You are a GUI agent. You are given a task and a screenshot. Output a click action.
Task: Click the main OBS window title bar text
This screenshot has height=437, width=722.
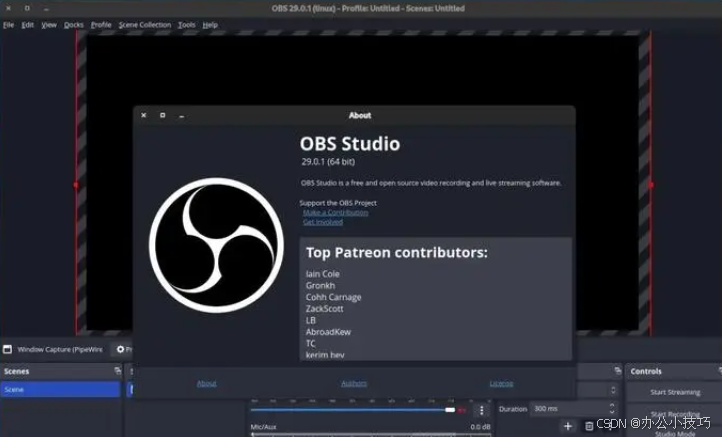pyautogui.click(x=368, y=8)
